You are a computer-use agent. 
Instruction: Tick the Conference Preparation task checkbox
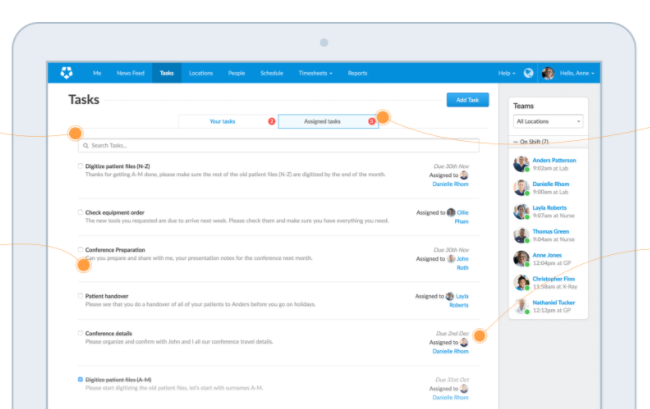click(x=80, y=249)
